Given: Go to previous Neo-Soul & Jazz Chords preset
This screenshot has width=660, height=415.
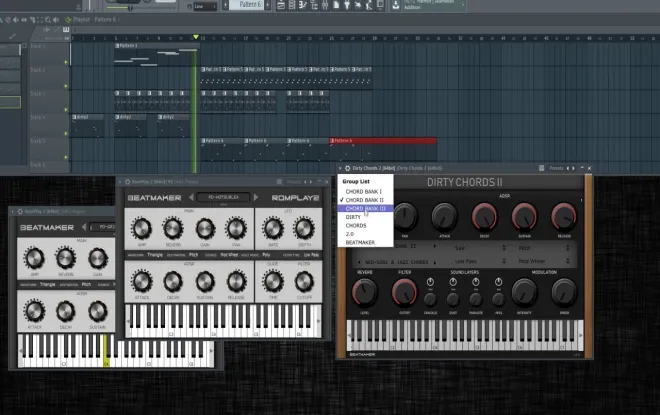Looking at the screenshot, I should tap(359, 262).
